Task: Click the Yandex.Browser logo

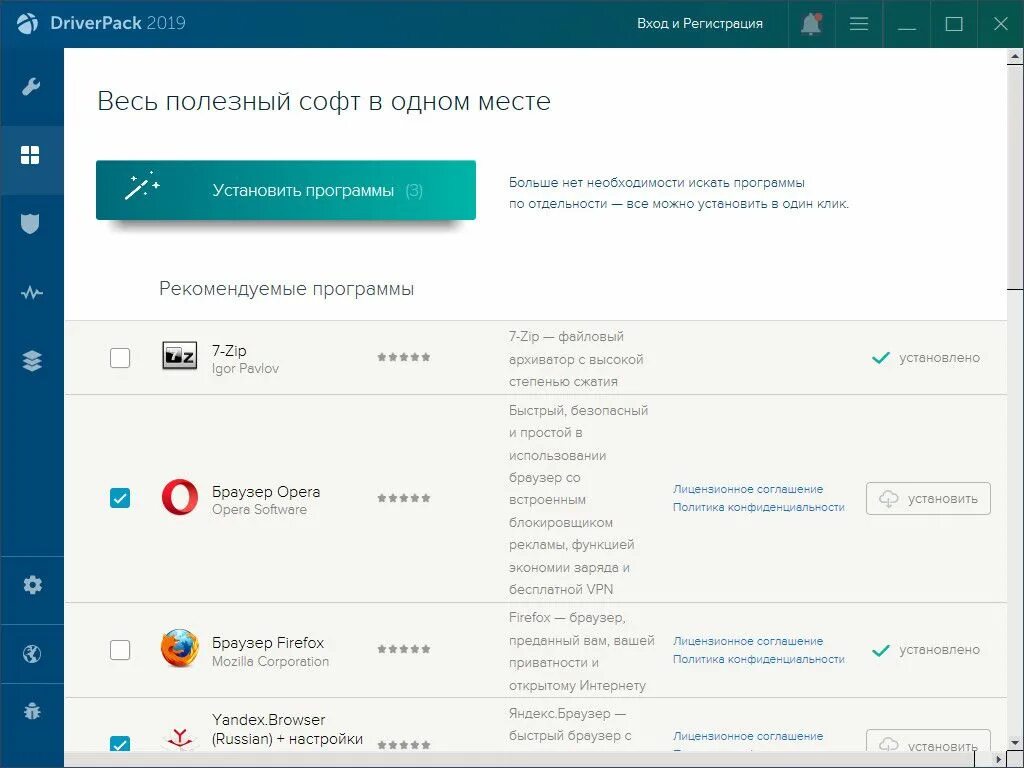Action: point(180,740)
